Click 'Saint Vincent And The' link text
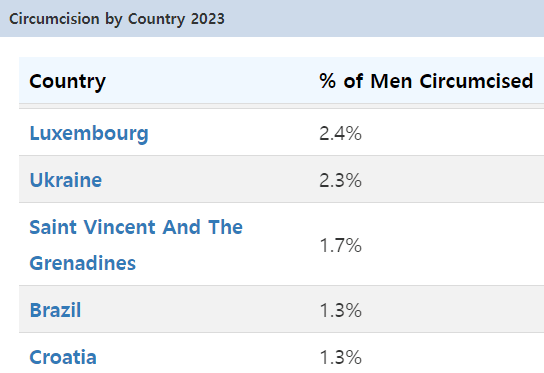Screen dimensions: 544x373 pyautogui.click(x=136, y=227)
